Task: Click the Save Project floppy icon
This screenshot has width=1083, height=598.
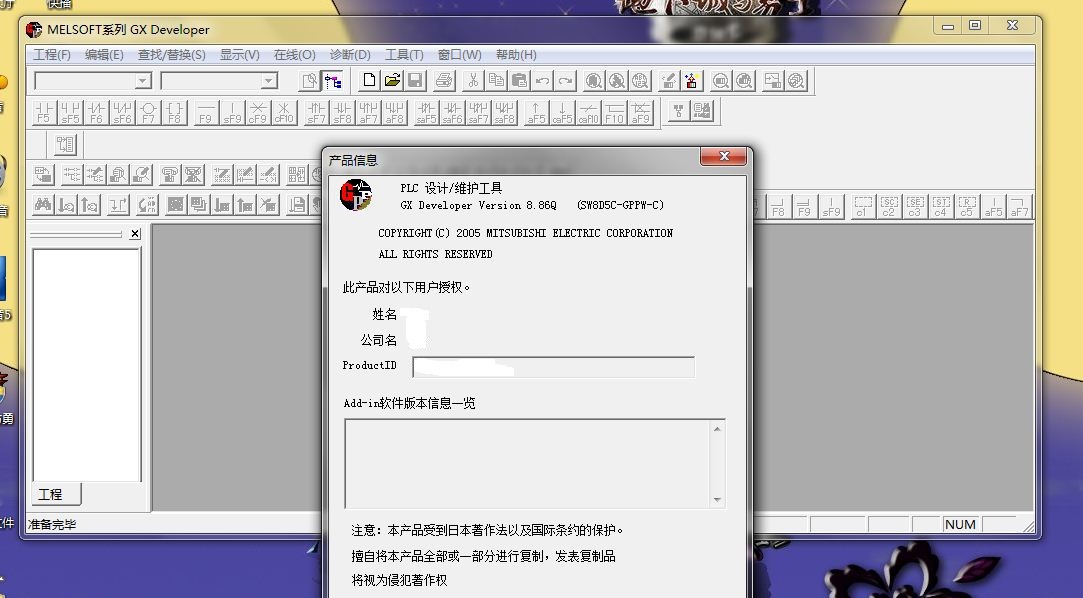Action: [x=415, y=81]
